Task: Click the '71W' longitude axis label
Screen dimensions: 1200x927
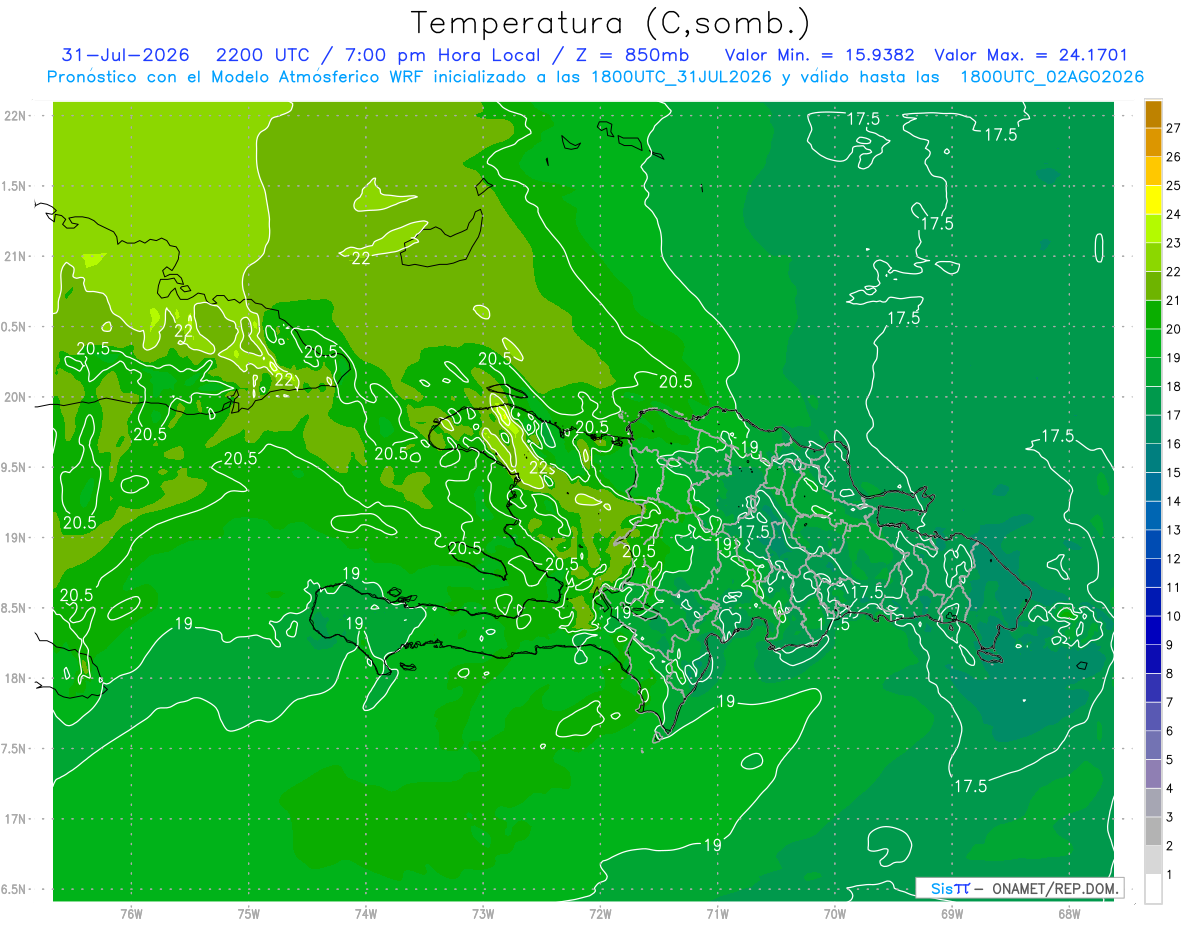Action: click(717, 914)
